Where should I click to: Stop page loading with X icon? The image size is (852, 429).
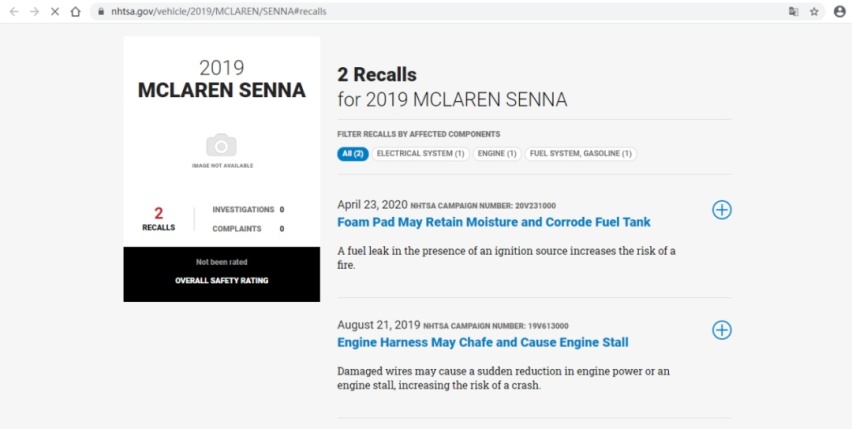point(55,11)
